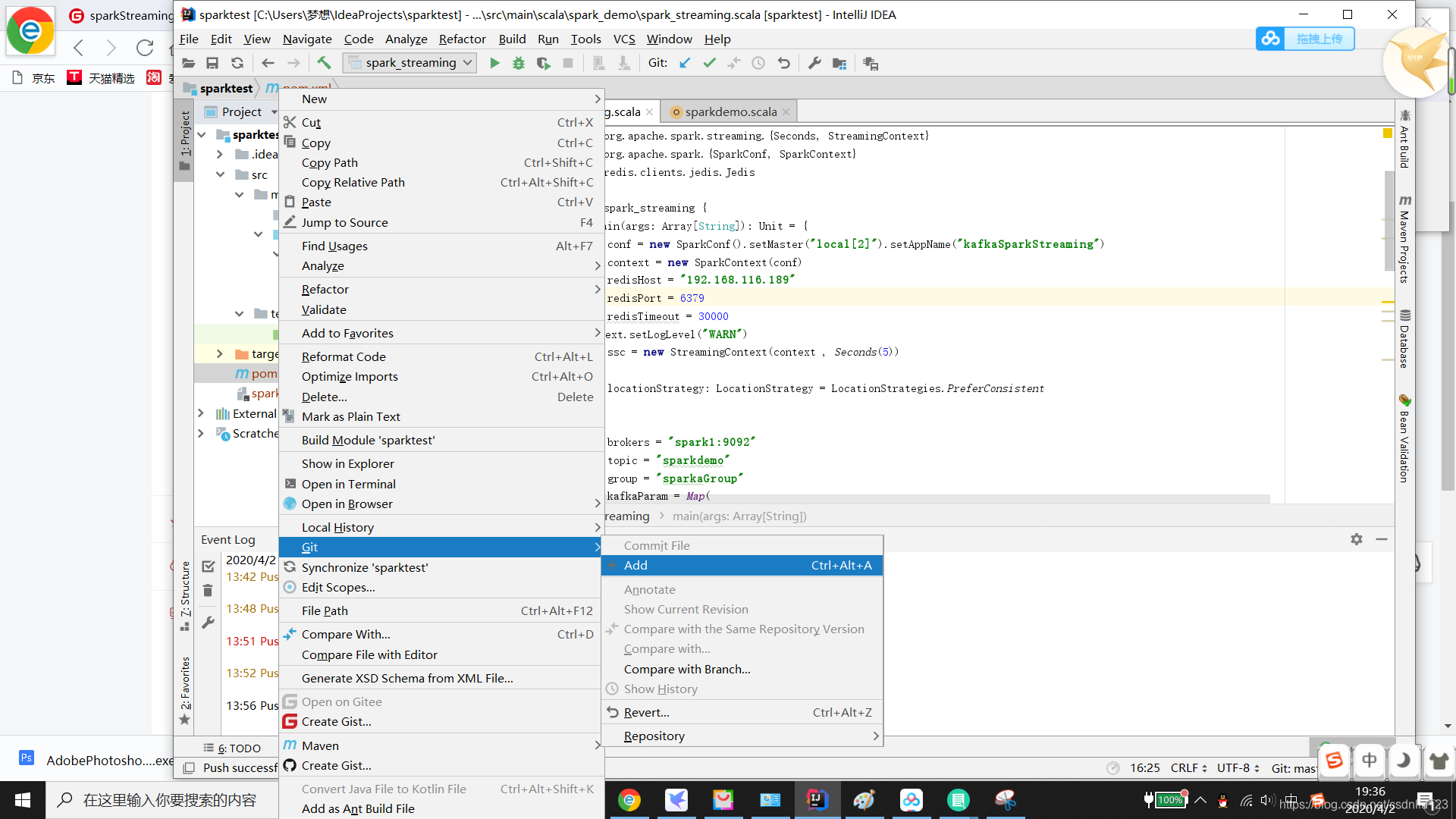Screen dimensions: 1456x819
Task: Click the Back navigation arrow in IntelliJ toolbar
Action: tap(268, 64)
